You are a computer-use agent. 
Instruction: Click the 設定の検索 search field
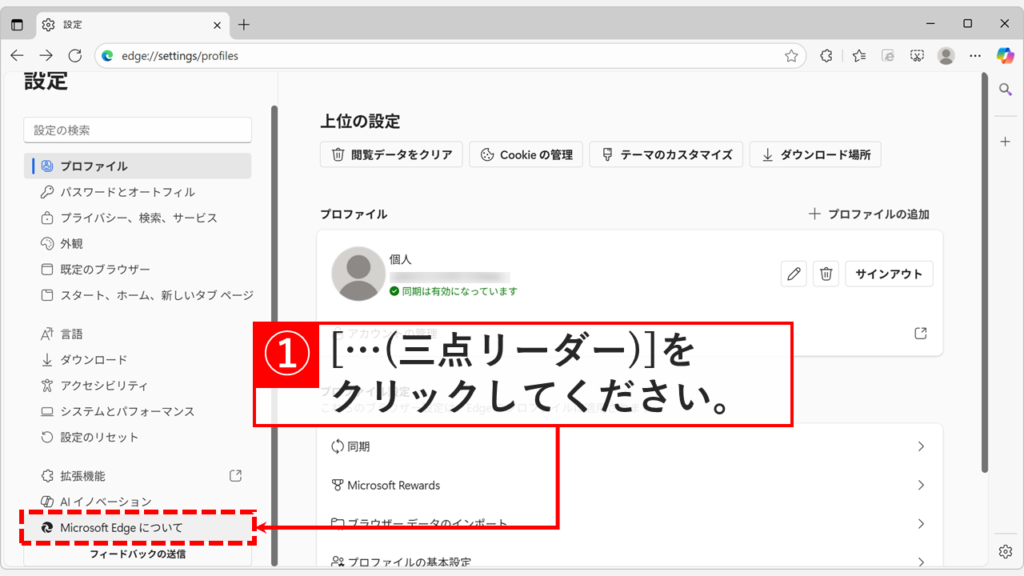137,130
